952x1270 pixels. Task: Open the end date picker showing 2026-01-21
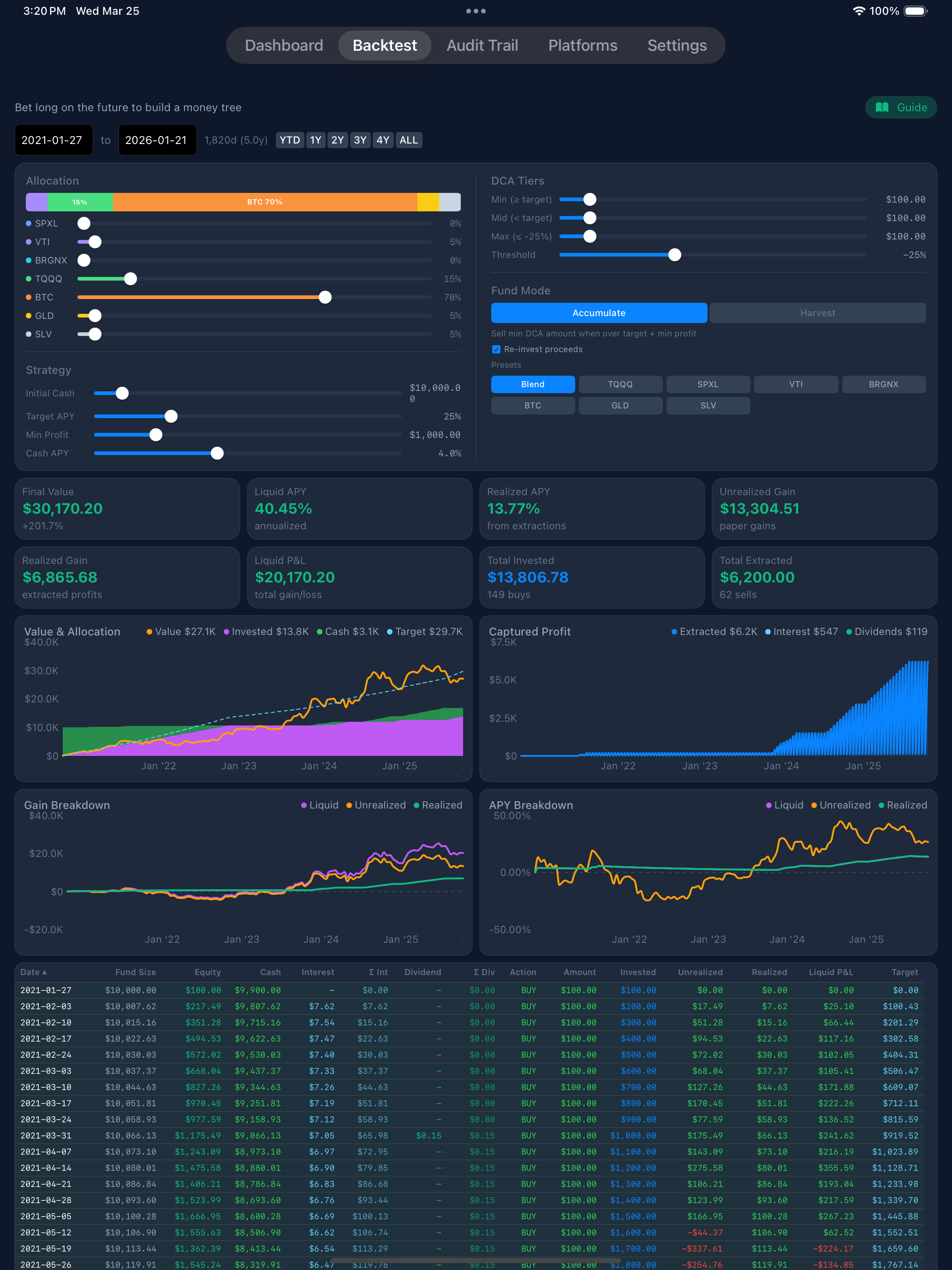[157, 139]
